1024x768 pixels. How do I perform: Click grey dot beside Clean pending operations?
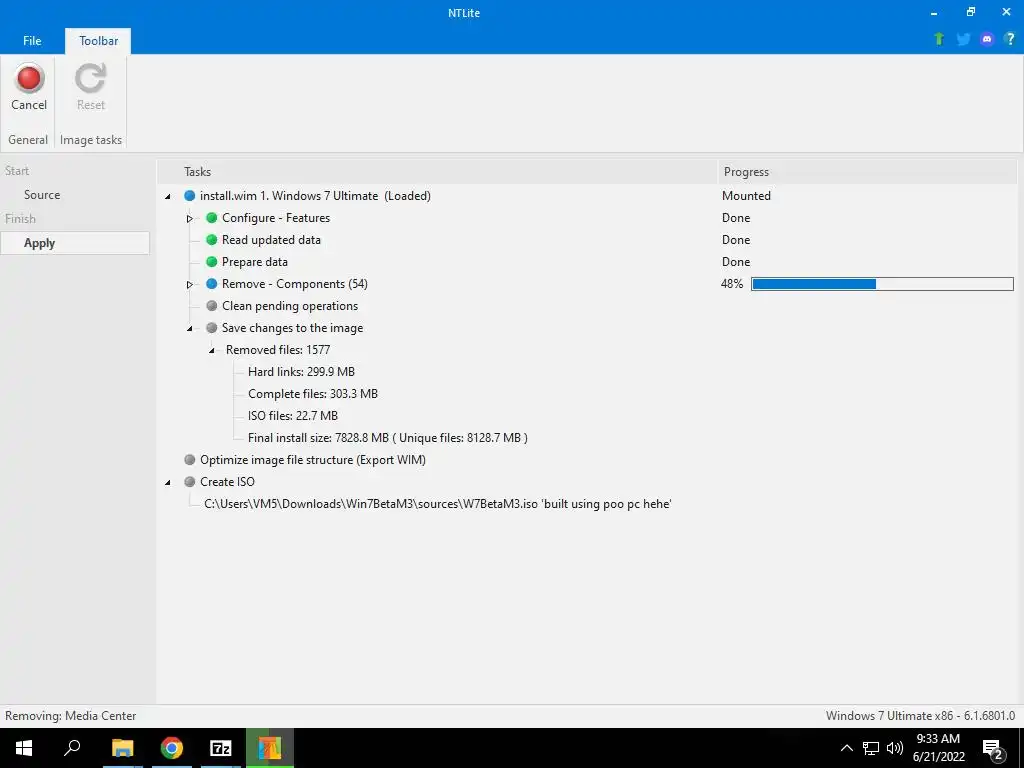tap(212, 306)
